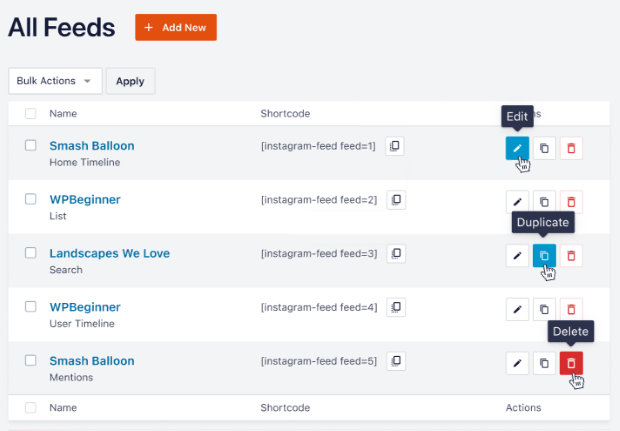Check the WPBeginner User Timeline row

[30, 306]
